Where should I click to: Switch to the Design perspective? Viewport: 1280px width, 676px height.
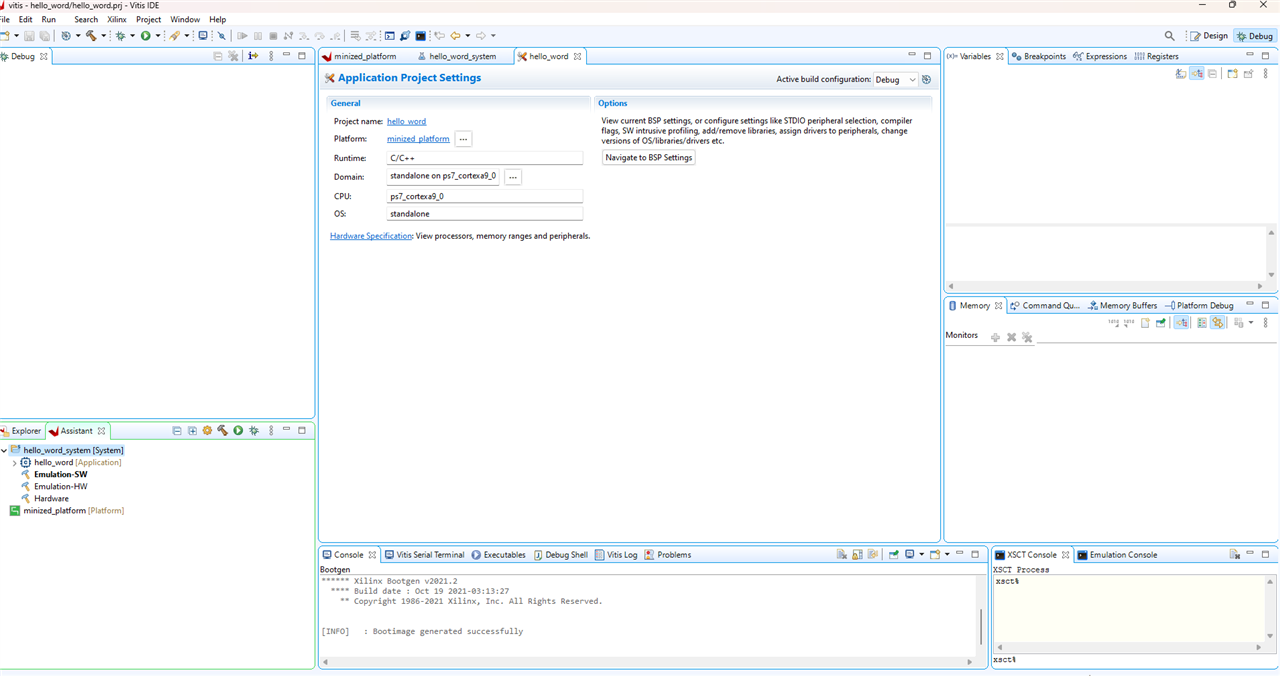[x=1209, y=36]
